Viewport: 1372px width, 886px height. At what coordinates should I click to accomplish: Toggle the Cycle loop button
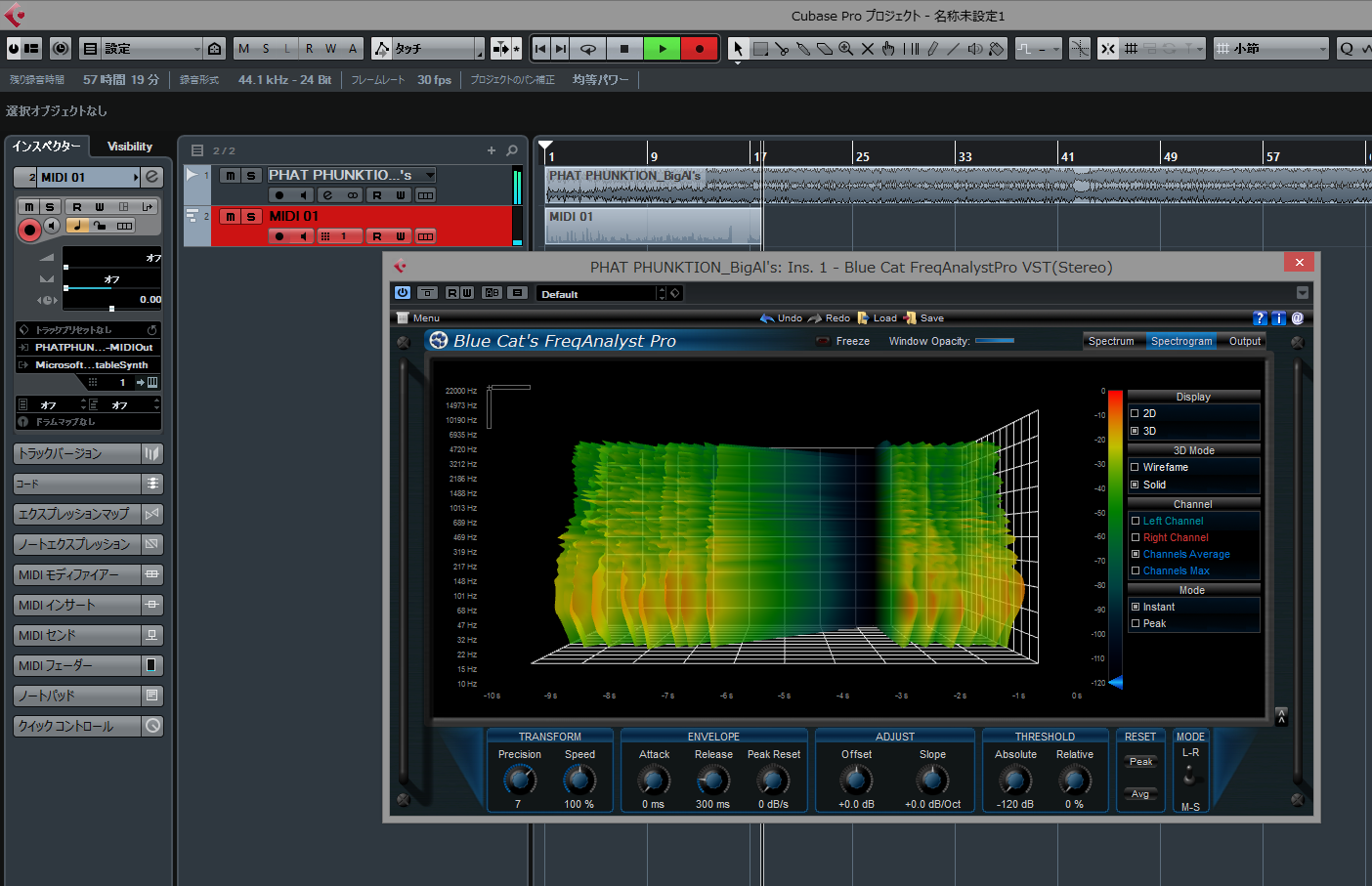tap(588, 48)
